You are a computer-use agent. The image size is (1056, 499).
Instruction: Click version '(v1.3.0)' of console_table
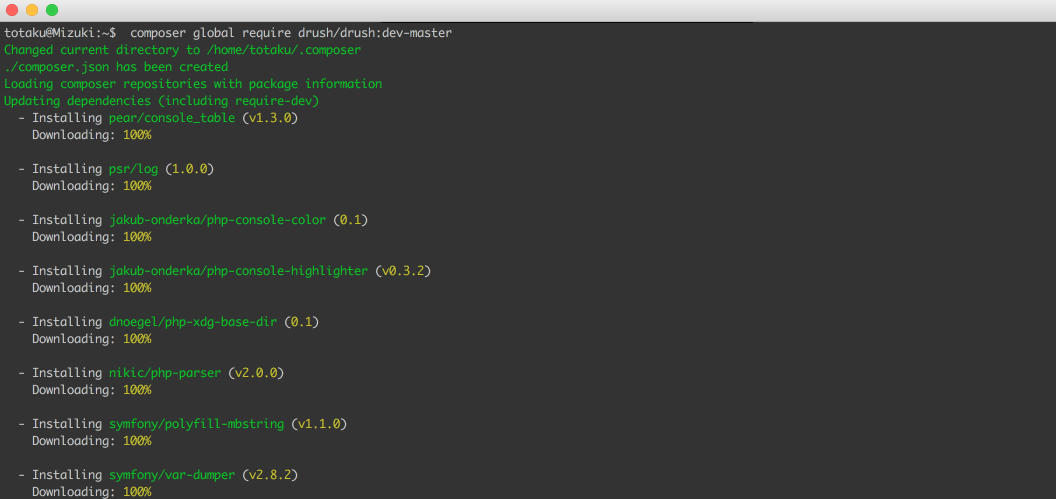(270, 118)
